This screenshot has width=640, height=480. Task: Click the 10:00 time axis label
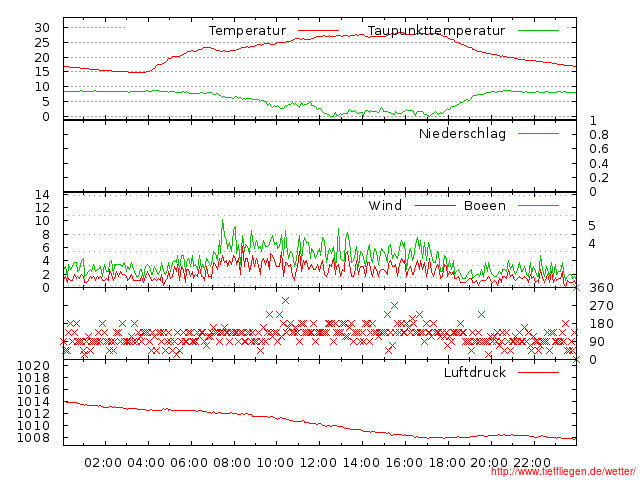click(x=275, y=463)
